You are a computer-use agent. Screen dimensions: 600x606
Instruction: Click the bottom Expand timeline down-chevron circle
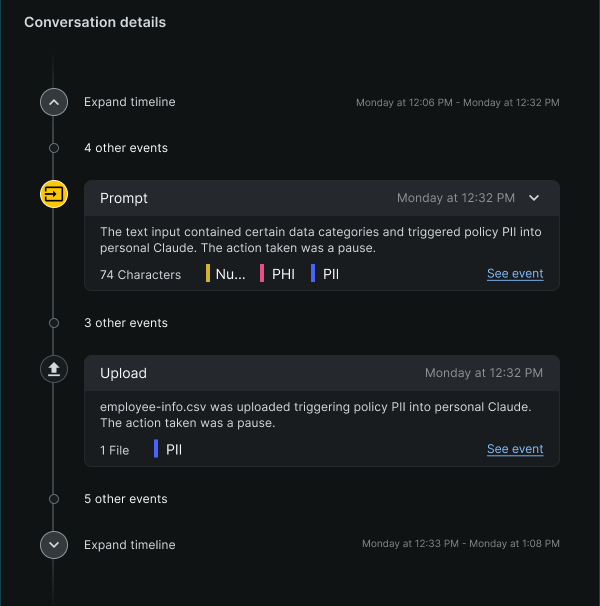(54, 545)
